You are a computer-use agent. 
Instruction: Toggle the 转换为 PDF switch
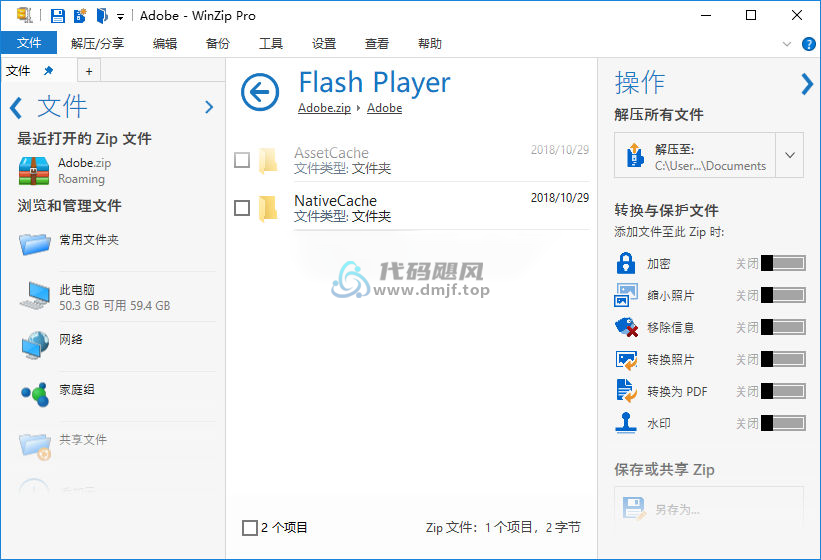click(783, 391)
